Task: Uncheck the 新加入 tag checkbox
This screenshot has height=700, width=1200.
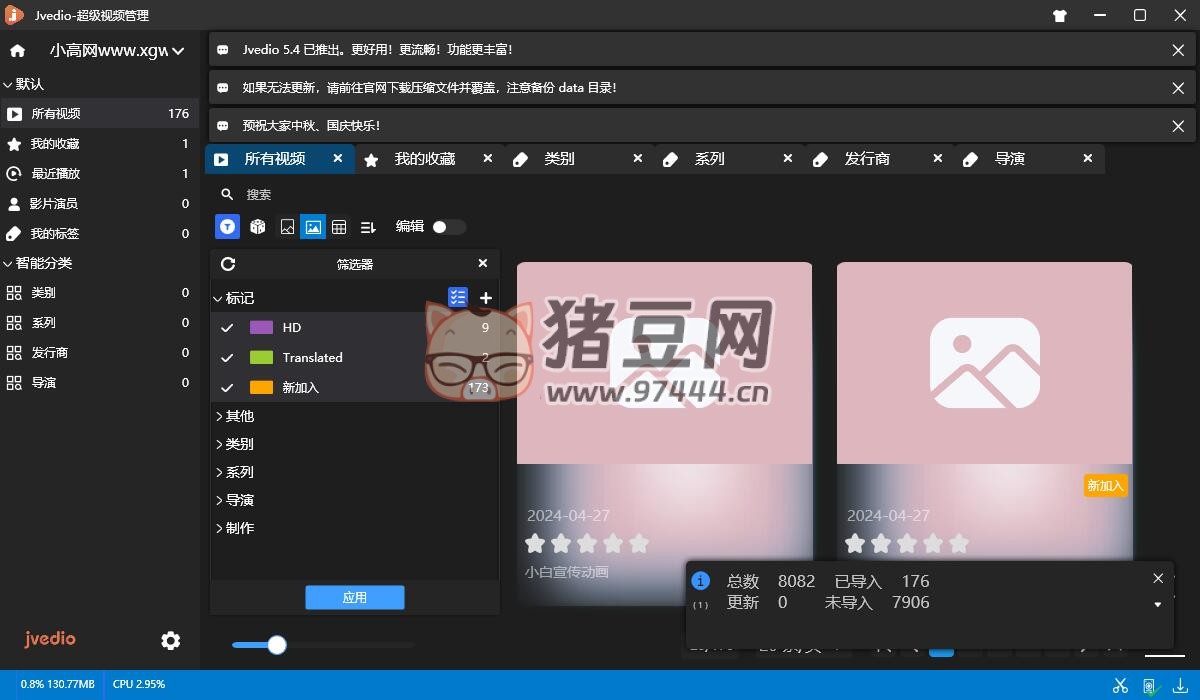Action: coord(227,388)
